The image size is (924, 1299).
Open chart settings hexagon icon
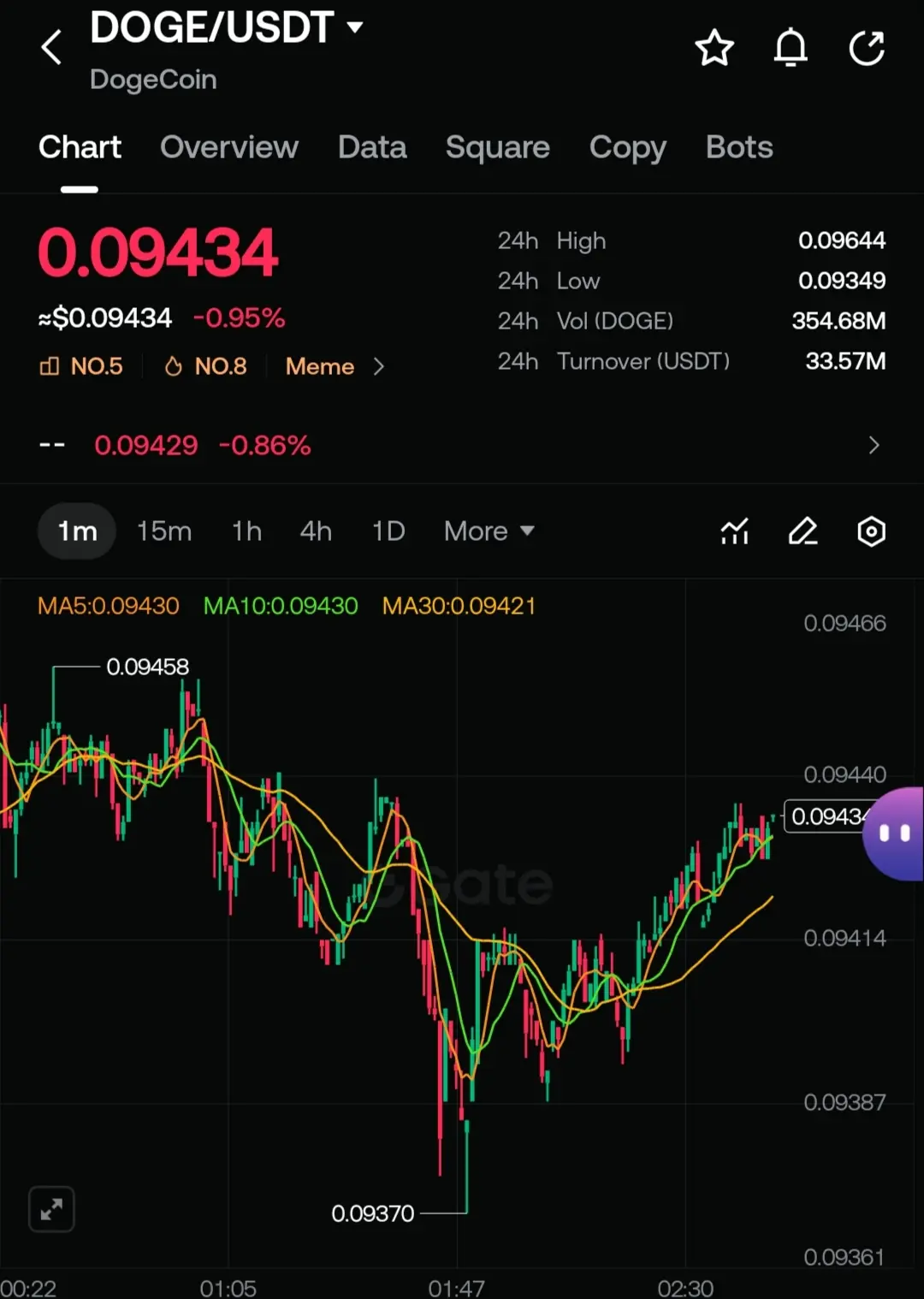871,531
